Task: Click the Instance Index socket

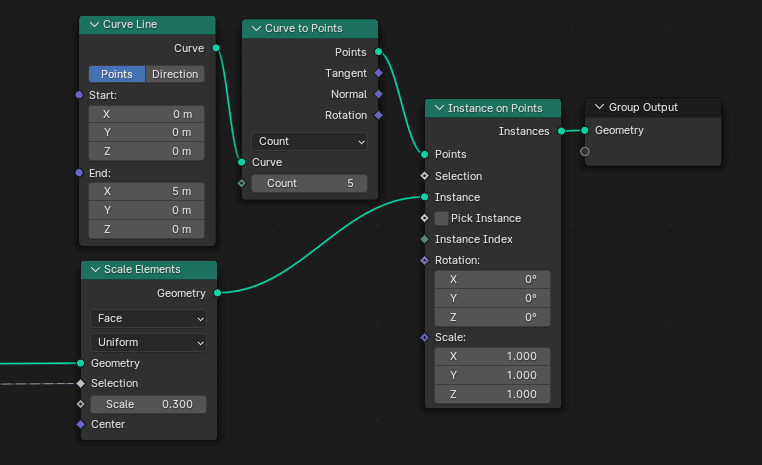Action: pos(425,239)
